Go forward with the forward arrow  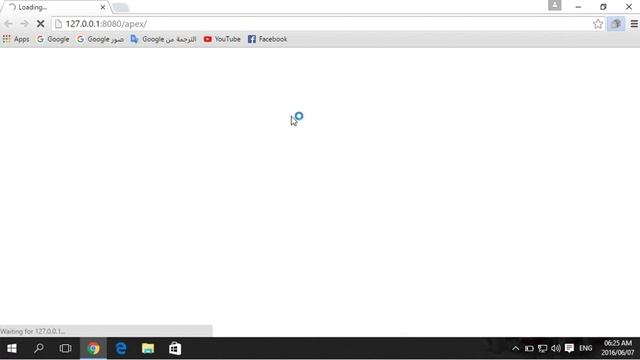24,24
